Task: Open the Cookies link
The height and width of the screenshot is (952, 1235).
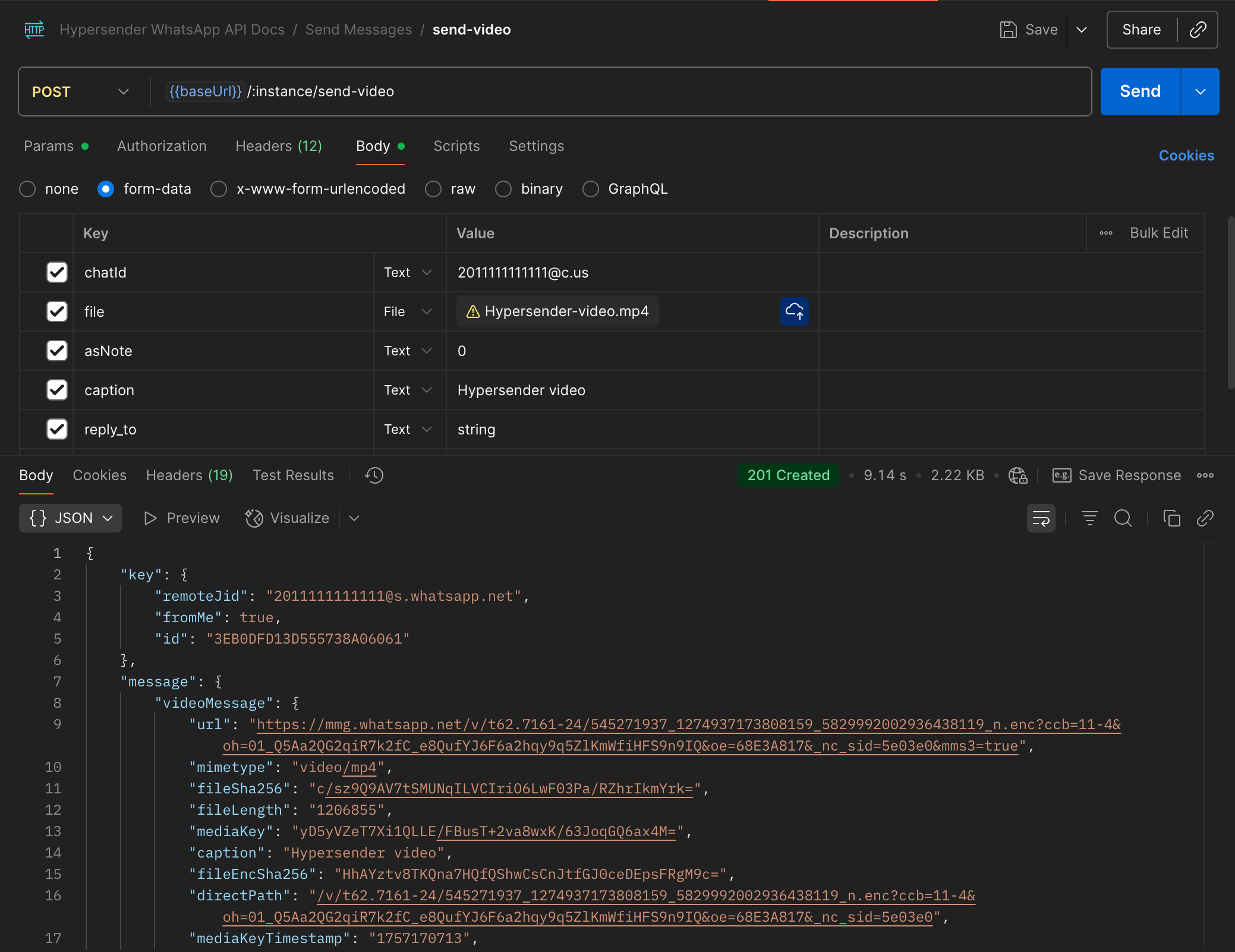Action: point(1186,156)
